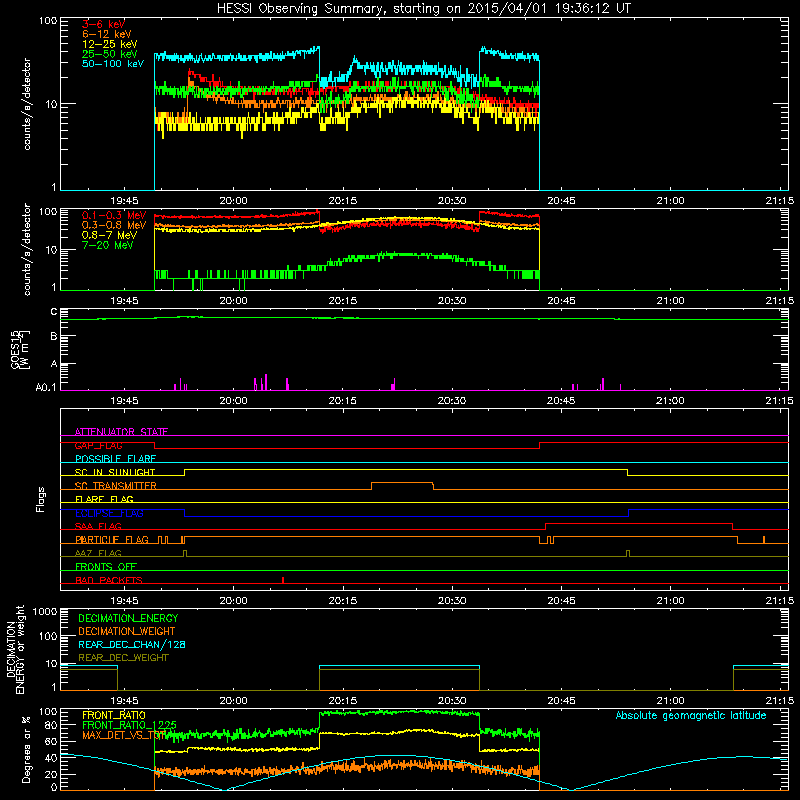Select the GAP_FLAG label
This screenshot has height=800, width=800.
pyautogui.click(x=98, y=445)
